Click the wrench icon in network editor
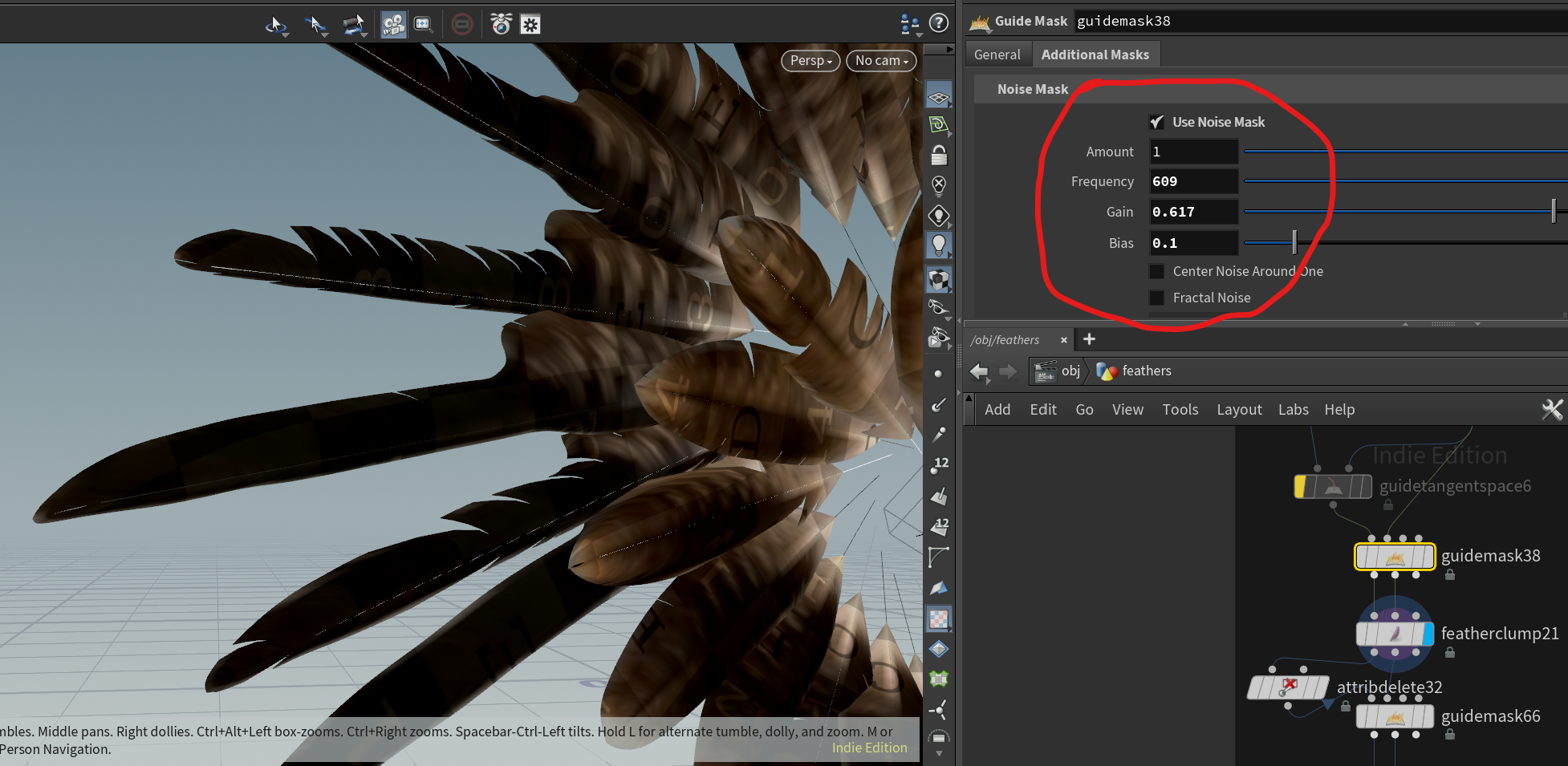The image size is (1568, 766). pyautogui.click(x=1551, y=410)
